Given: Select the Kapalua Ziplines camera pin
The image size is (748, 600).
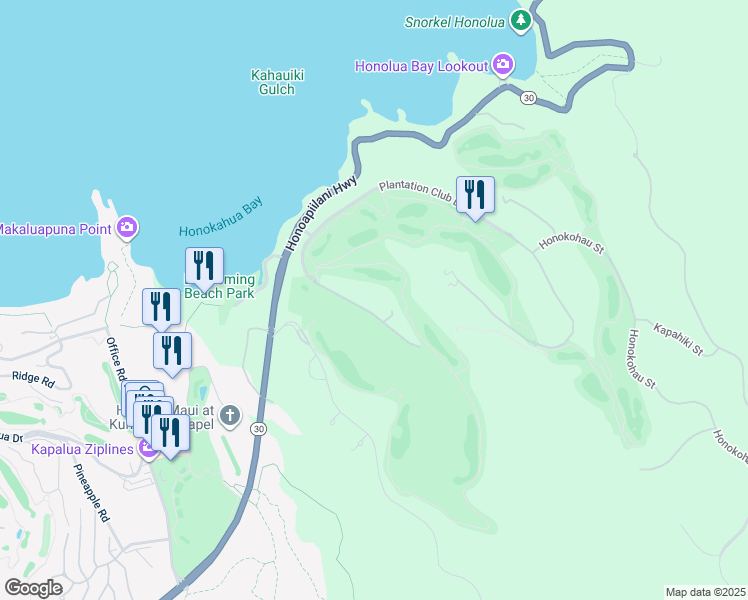Looking at the screenshot, I should tap(148, 448).
